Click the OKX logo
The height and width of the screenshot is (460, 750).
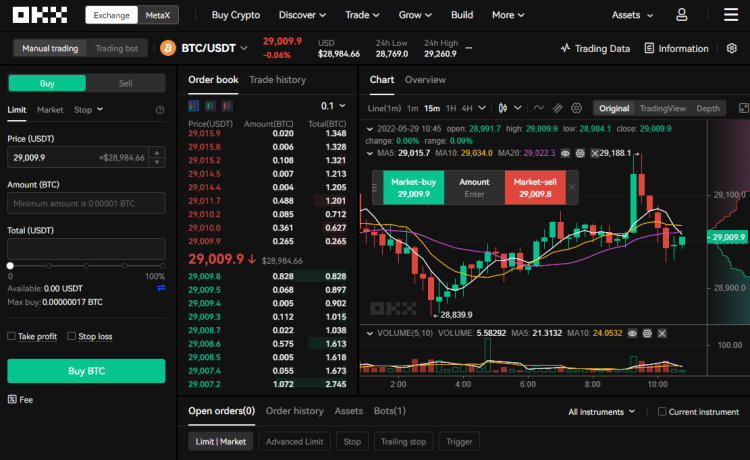tap(40, 15)
